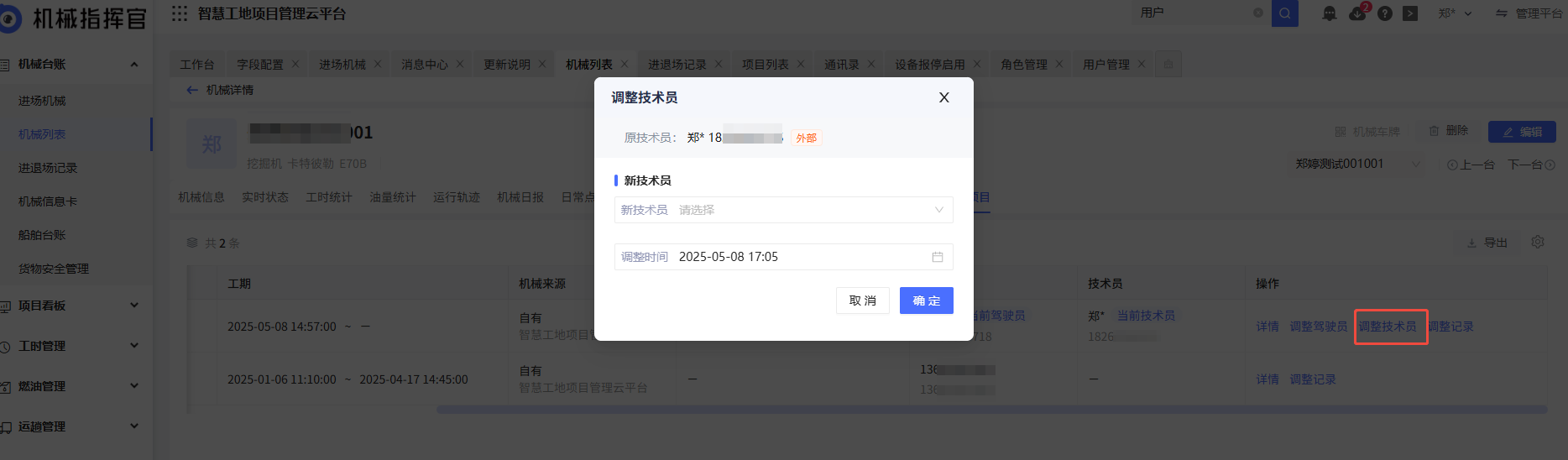Open the calendar icon in 调整时间
The height and width of the screenshot is (460, 1568).
click(x=938, y=257)
